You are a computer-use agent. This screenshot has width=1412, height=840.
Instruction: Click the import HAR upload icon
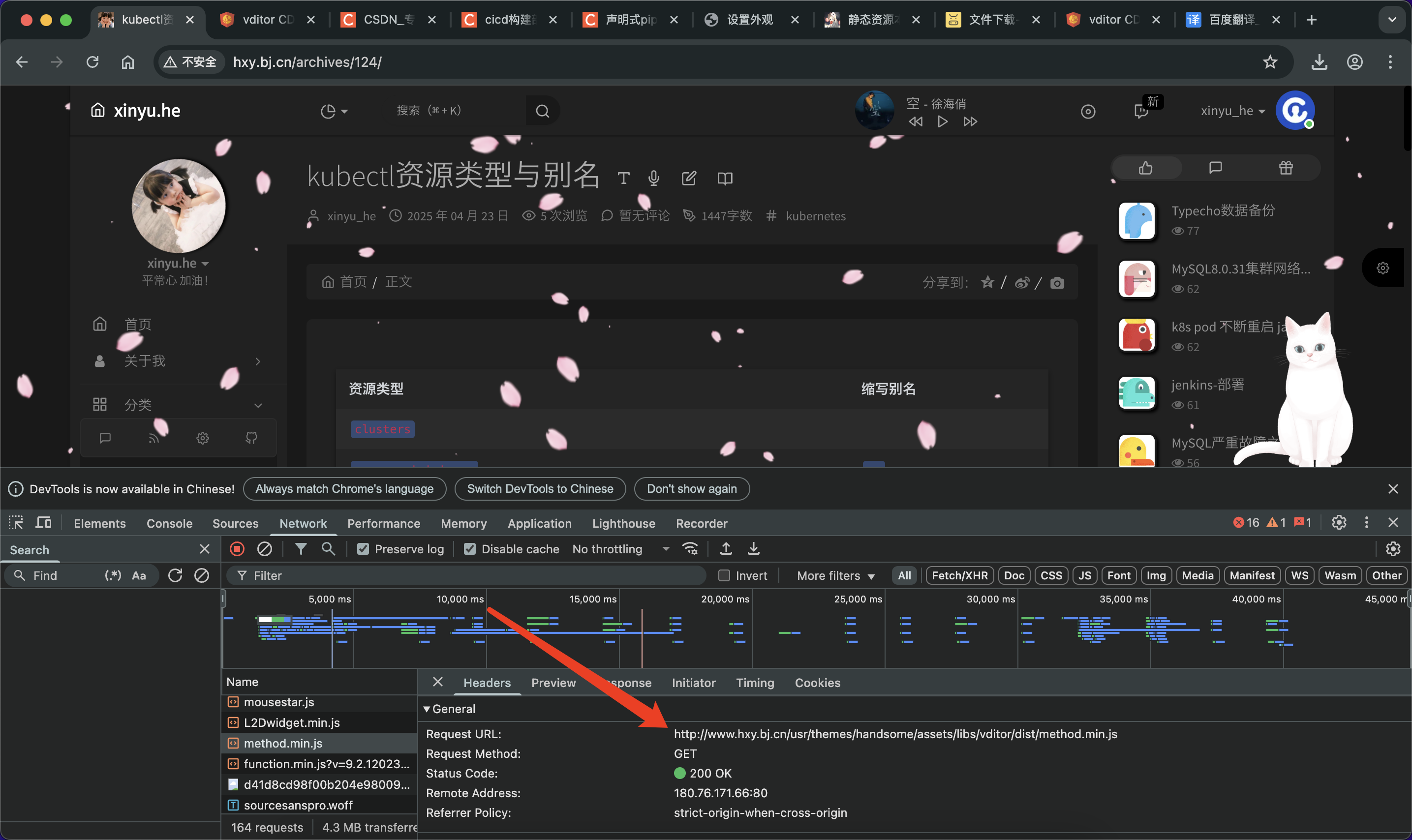pyautogui.click(x=726, y=548)
